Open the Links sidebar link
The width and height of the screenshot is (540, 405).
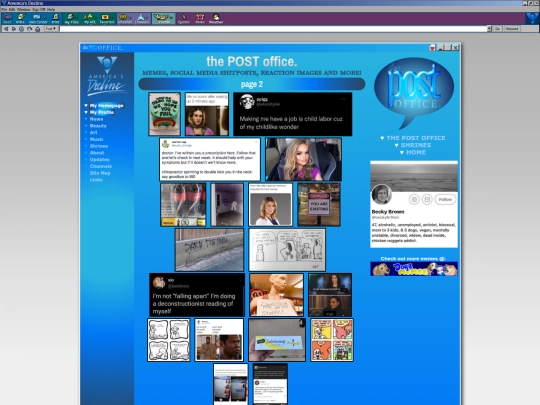96,180
